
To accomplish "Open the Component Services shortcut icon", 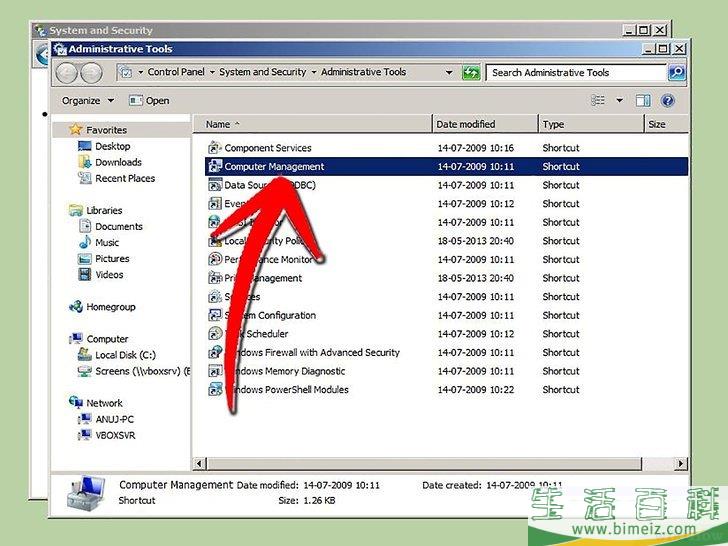I will pos(214,148).
